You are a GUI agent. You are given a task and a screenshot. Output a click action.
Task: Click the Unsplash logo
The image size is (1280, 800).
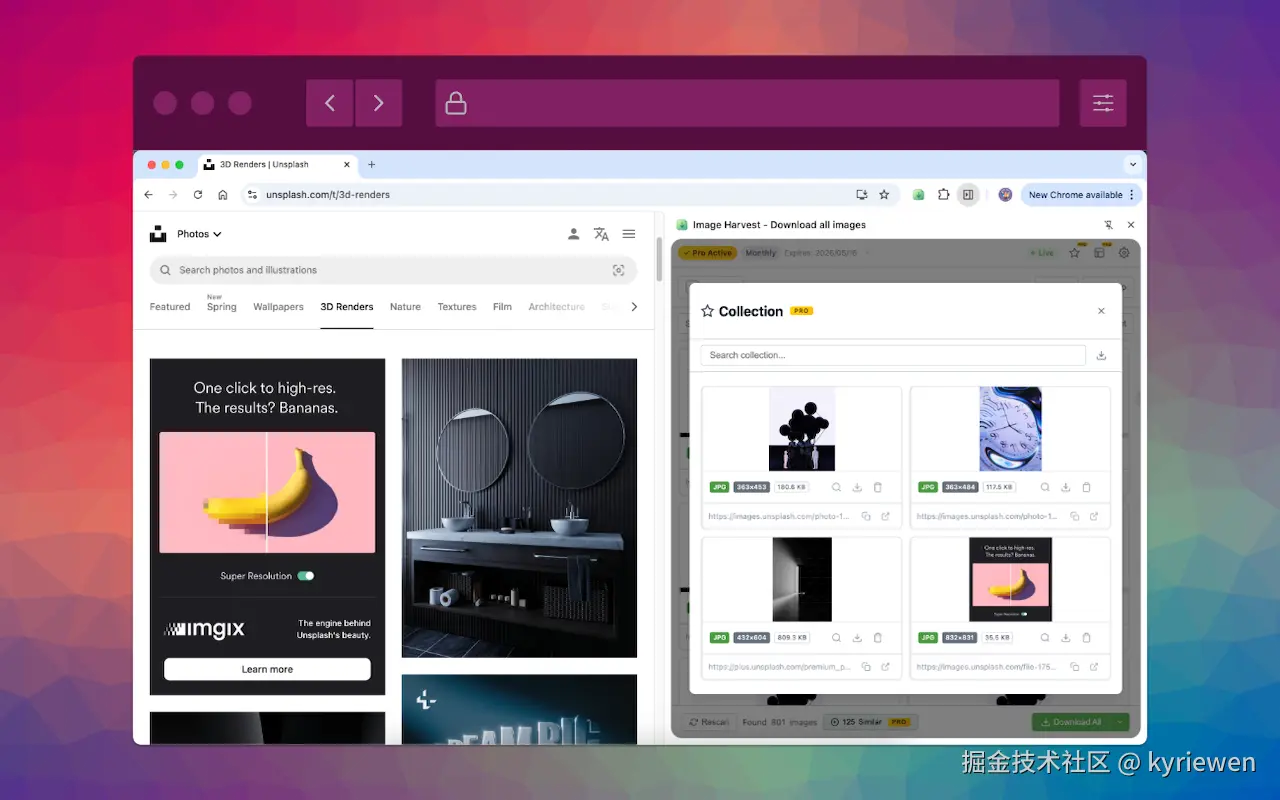158,234
